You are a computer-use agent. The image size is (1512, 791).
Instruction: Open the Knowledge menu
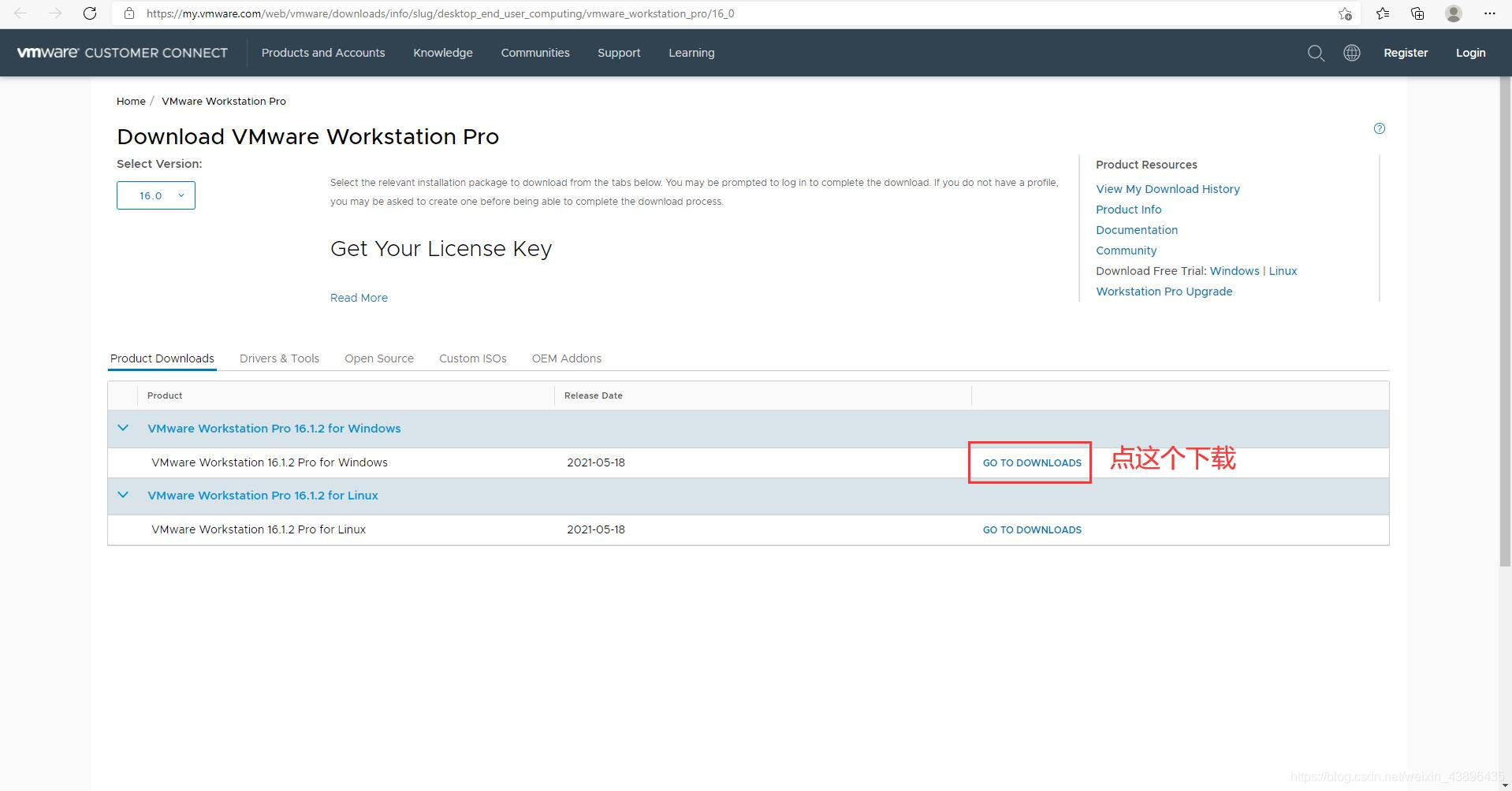(x=443, y=53)
